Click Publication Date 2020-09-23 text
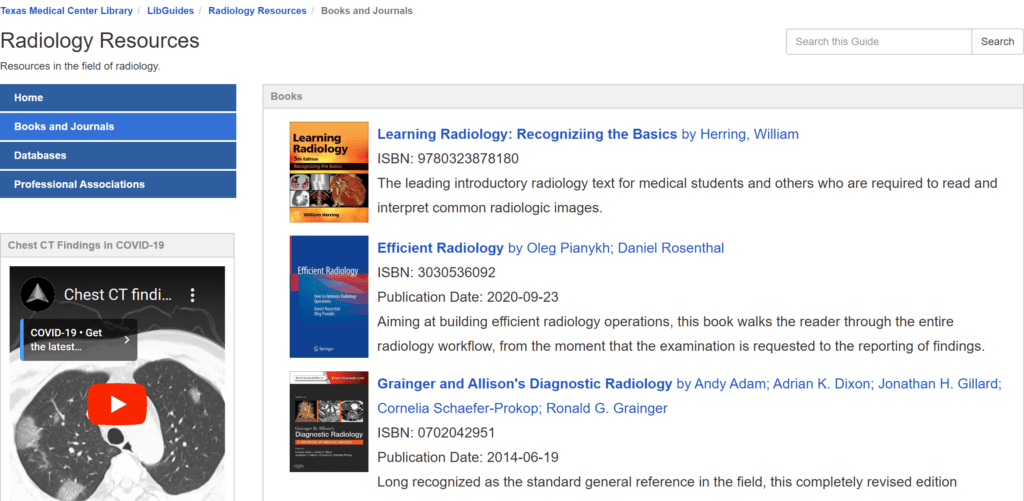The height and width of the screenshot is (501, 1024). pyautogui.click(x=468, y=297)
